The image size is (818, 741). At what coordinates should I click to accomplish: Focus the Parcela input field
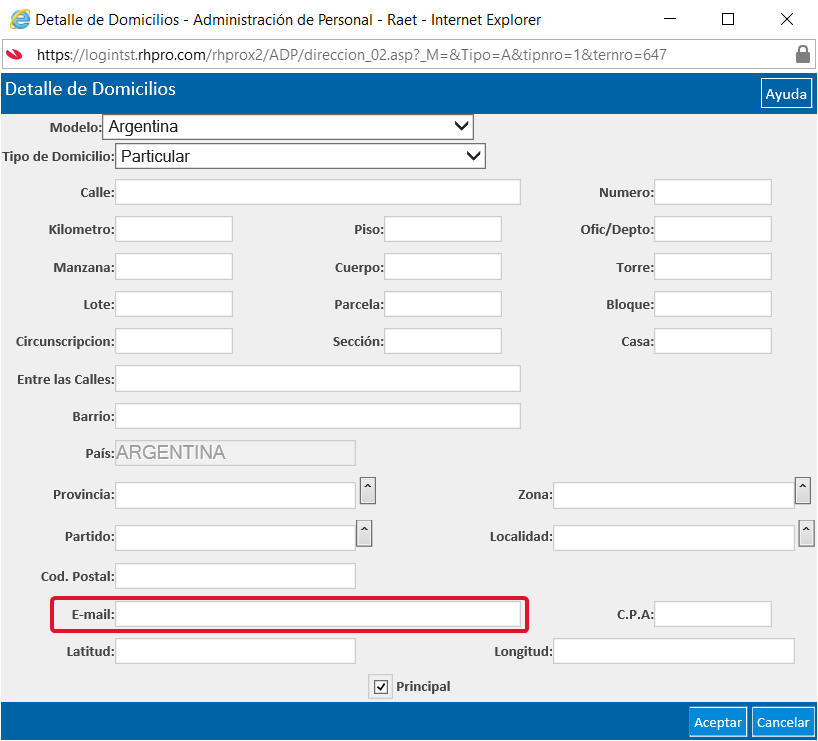pyautogui.click(x=443, y=304)
